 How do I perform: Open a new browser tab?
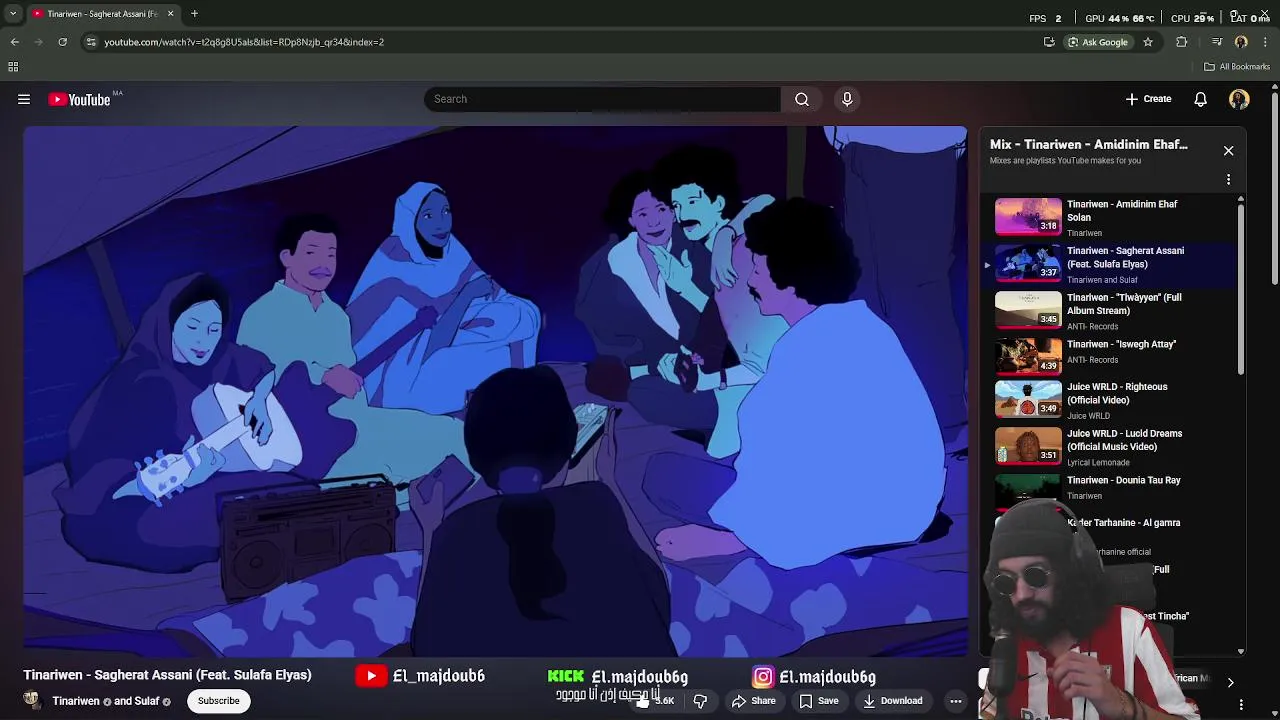coord(194,14)
